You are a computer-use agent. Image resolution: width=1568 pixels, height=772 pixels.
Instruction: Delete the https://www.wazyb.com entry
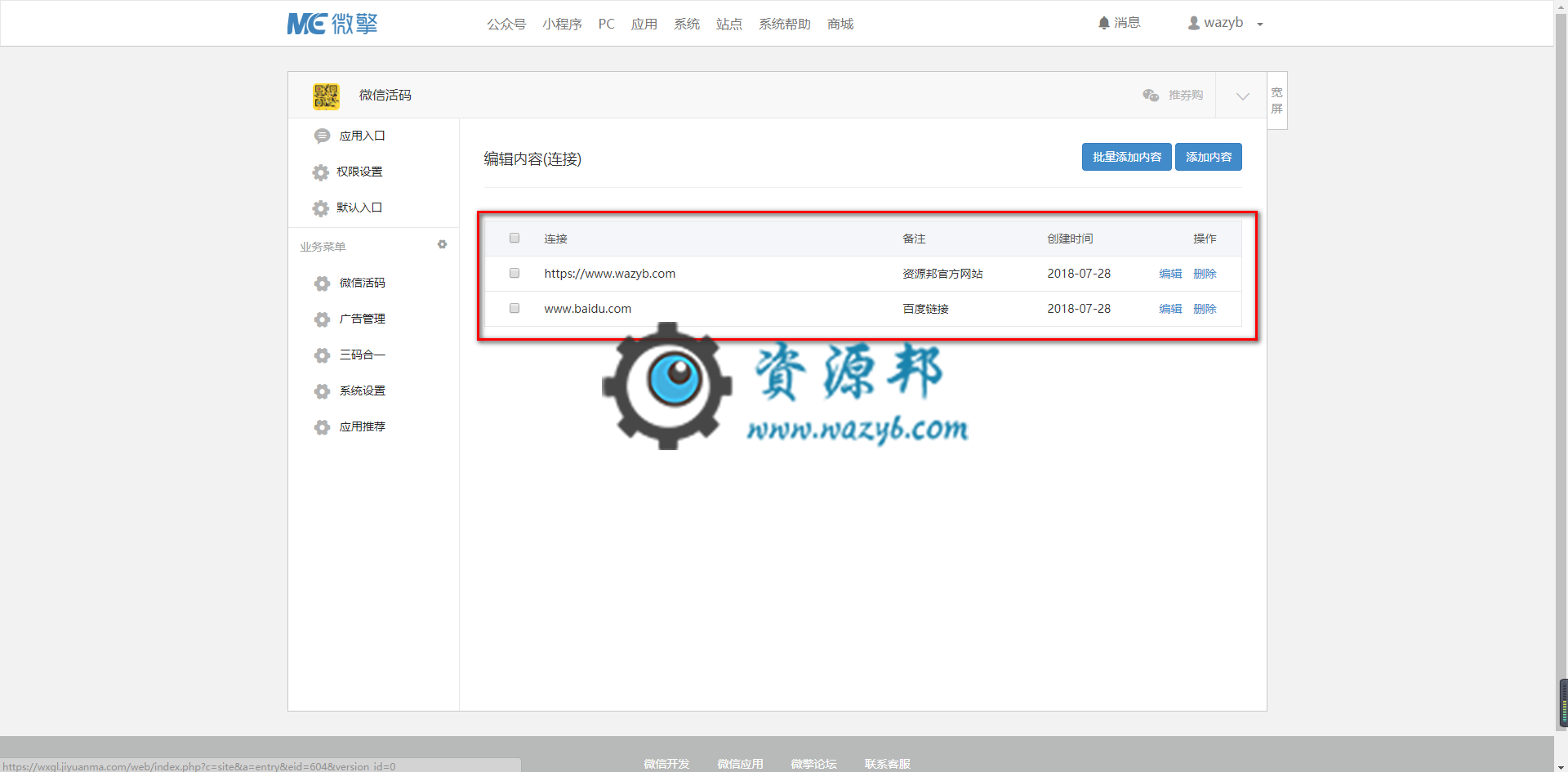tap(1205, 274)
